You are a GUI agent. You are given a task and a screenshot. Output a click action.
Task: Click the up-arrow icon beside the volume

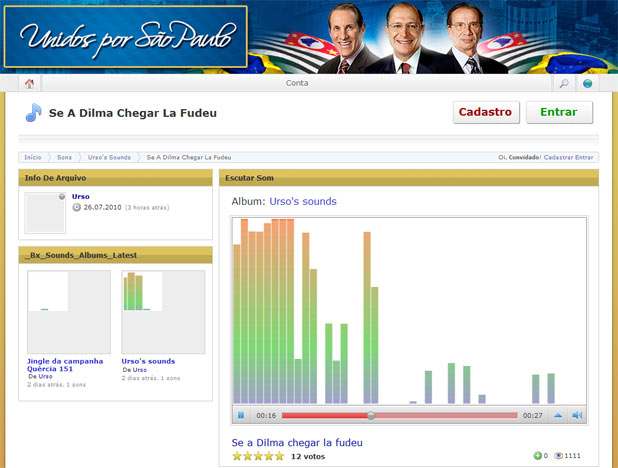558,415
